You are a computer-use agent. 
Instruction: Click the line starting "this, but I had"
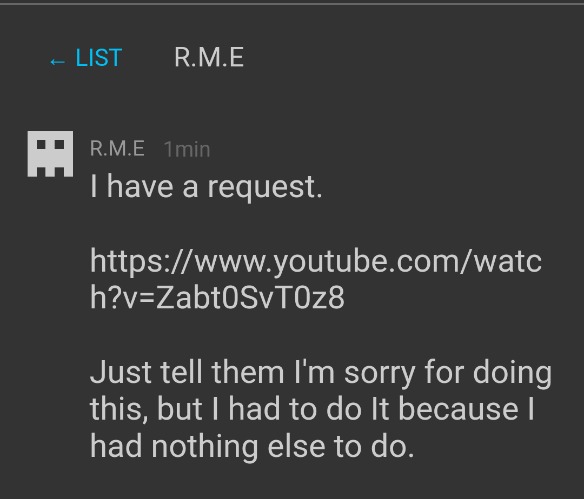click(312, 409)
